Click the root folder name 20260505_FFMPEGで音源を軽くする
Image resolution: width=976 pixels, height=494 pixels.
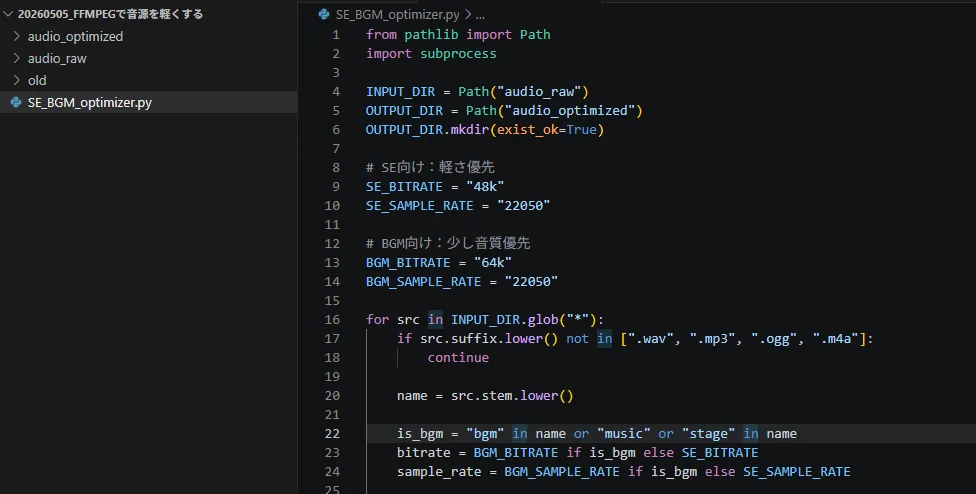pos(110,14)
